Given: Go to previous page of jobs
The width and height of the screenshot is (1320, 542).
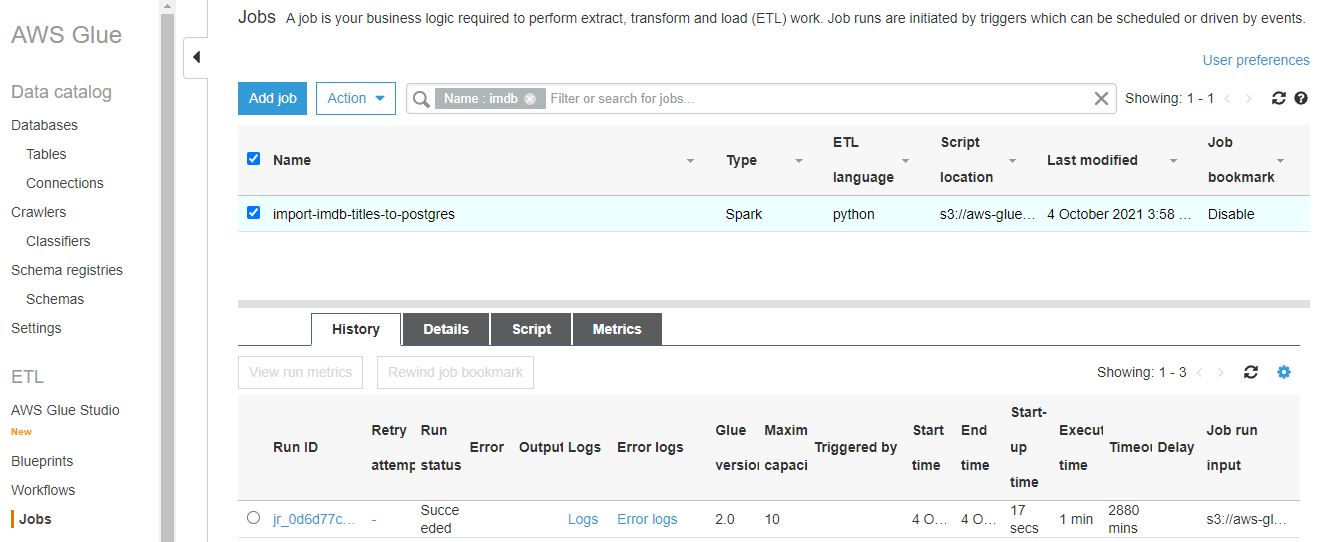Looking at the screenshot, I should 1226,98.
